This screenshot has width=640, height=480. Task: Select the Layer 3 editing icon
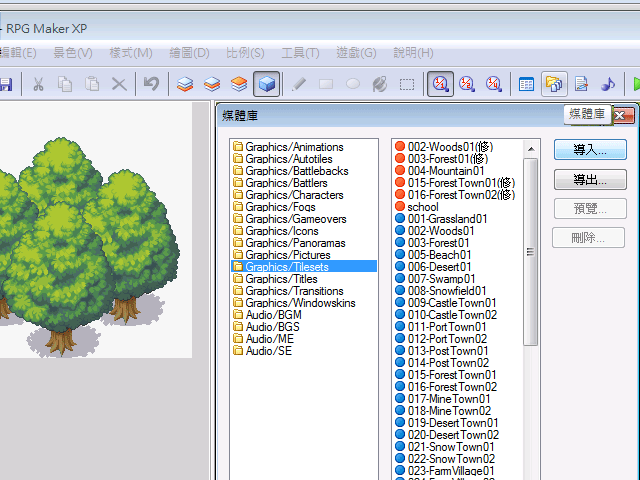239,84
